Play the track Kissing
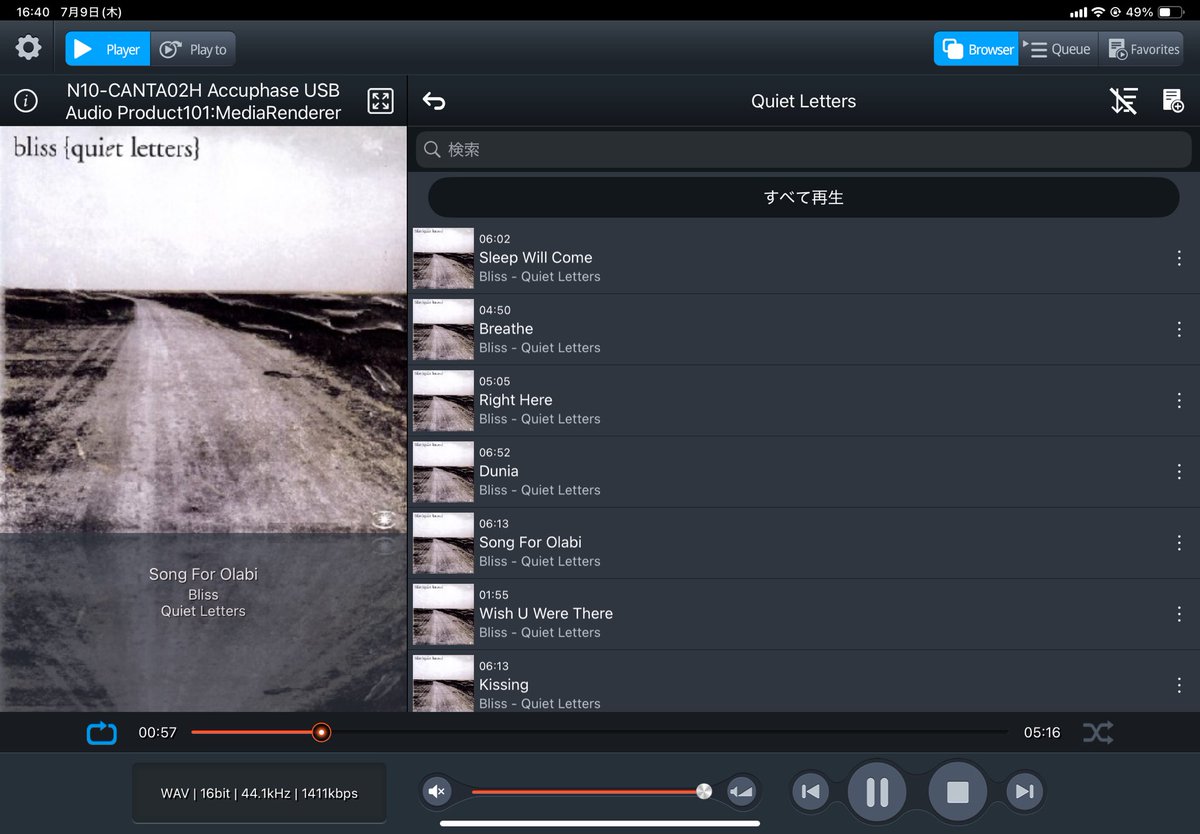 803,682
